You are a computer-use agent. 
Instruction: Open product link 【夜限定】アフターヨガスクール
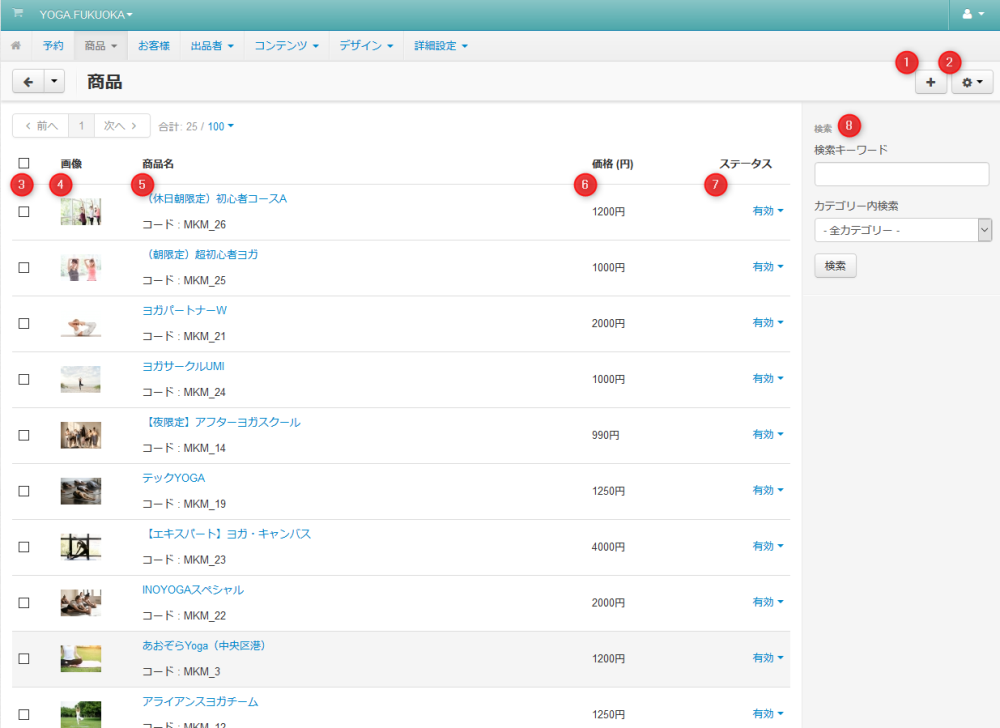[x=221, y=422]
